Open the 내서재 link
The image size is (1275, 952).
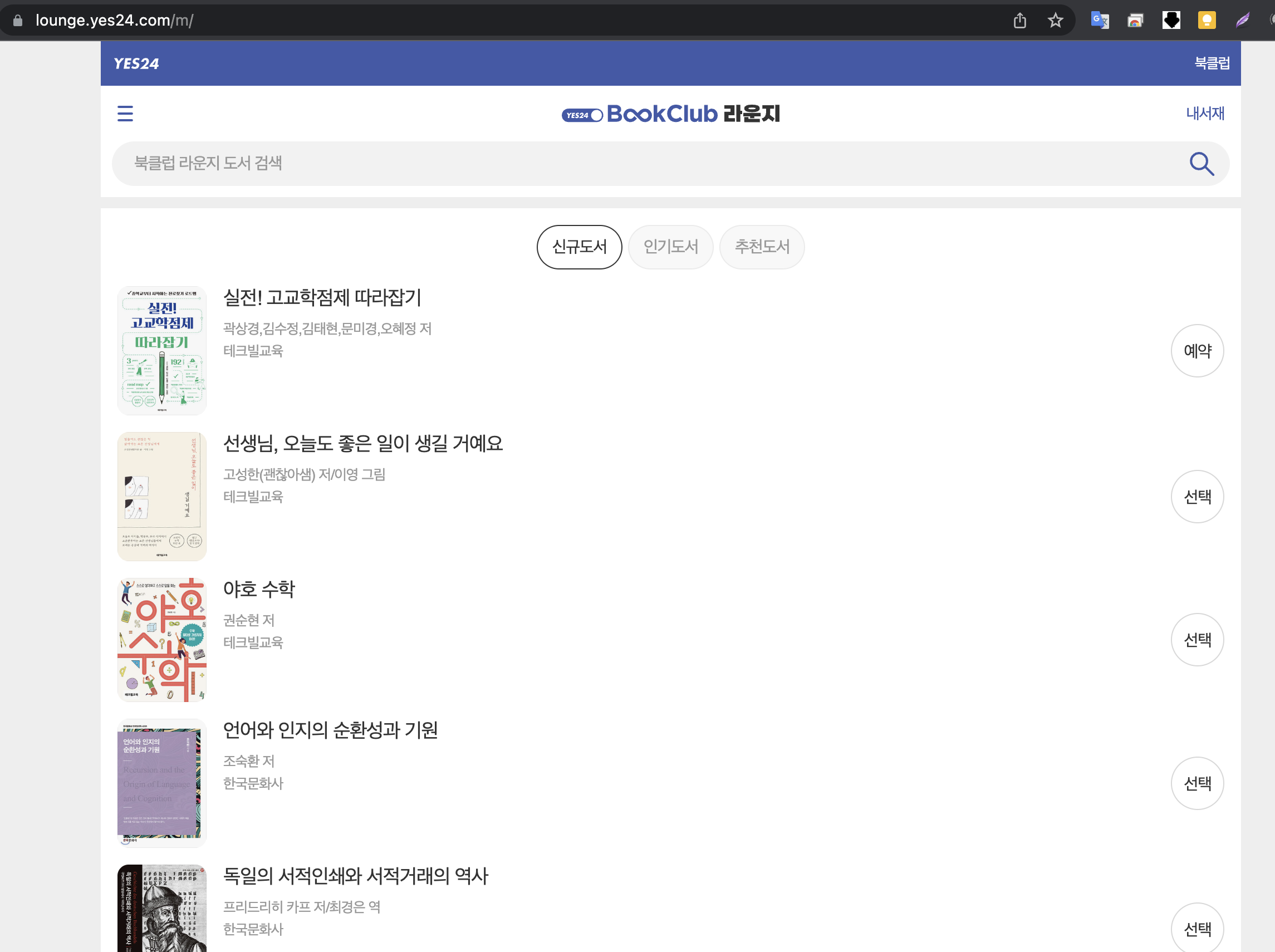coord(1205,114)
